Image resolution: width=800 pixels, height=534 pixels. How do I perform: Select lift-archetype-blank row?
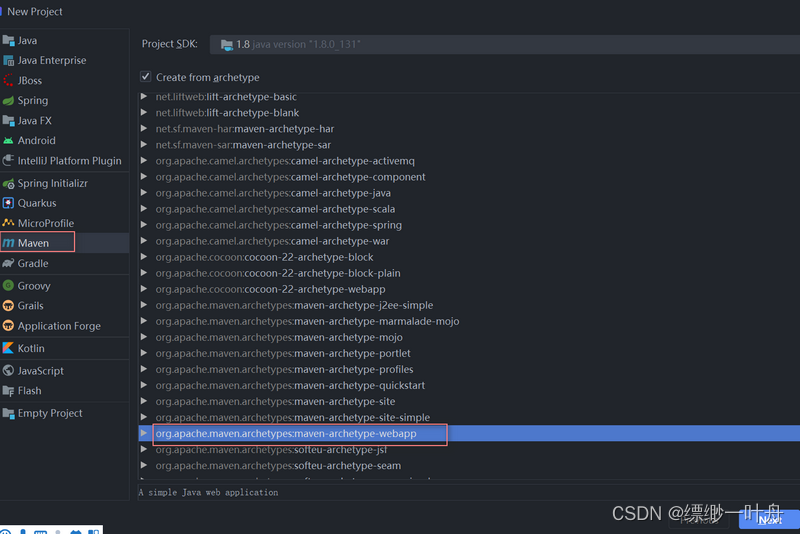(469, 113)
